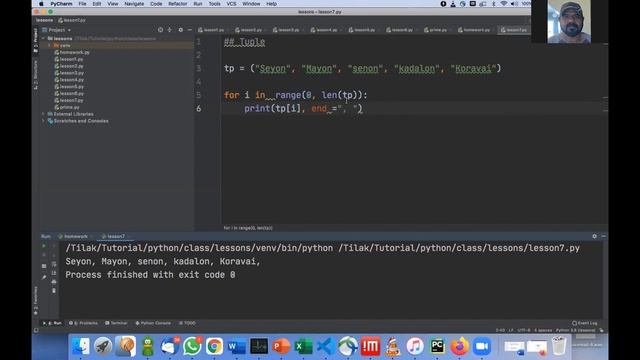This screenshot has width=640, height=360.
Task: Rerun lesson7 with the green run arrow
Action: coord(44,246)
